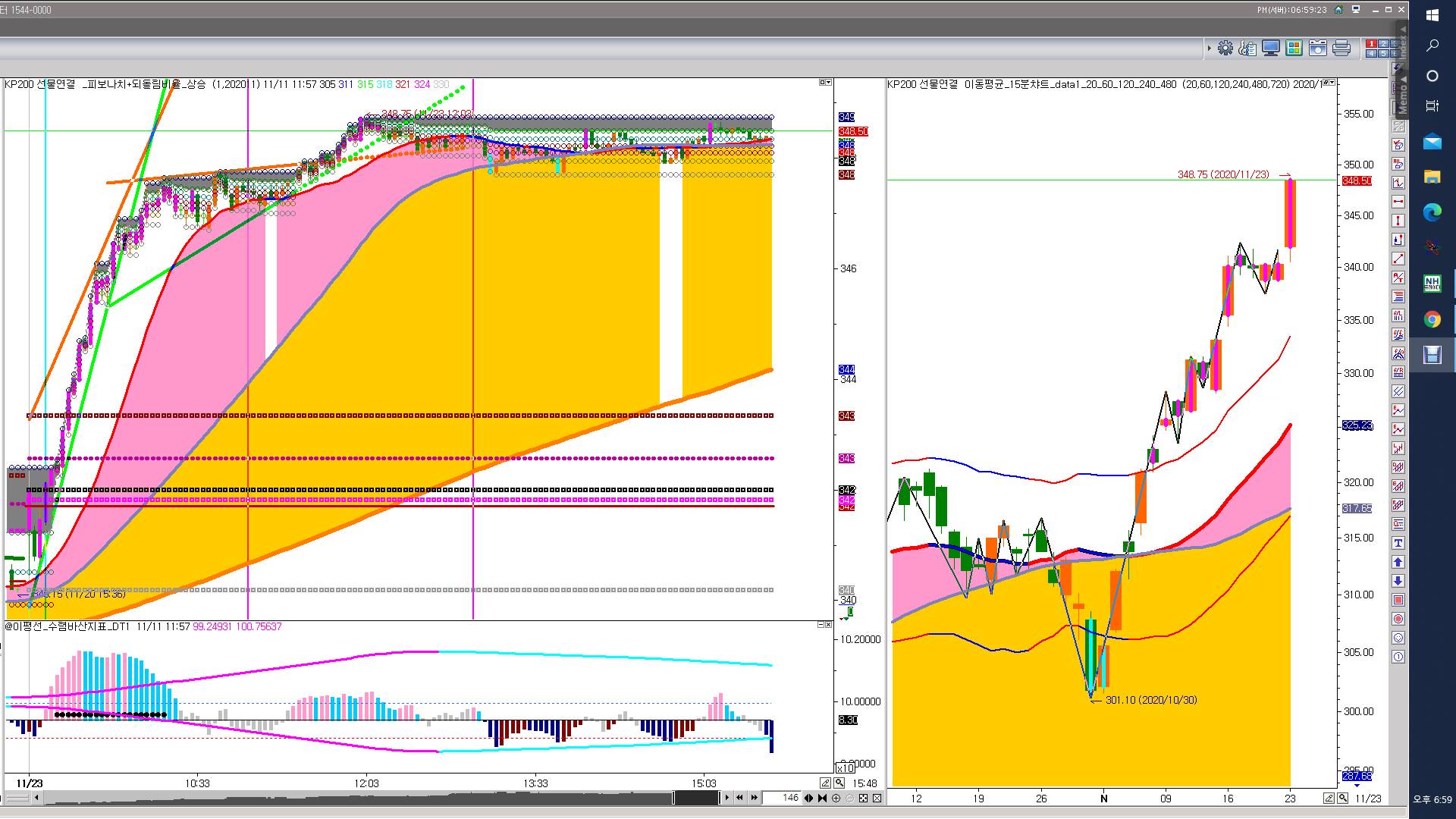
Task: Select the down arrow marker tool
Action: [x=1398, y=581]
